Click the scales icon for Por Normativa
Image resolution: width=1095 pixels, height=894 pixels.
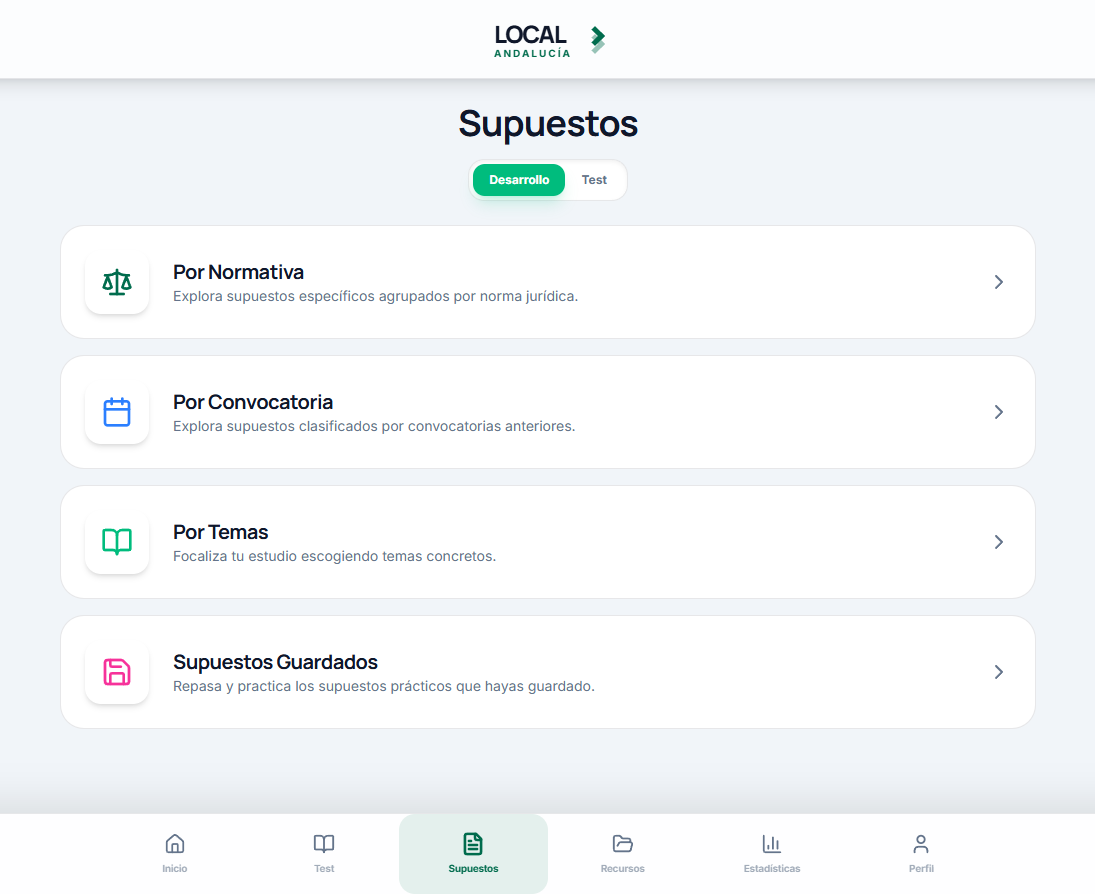tap(117, 282)
